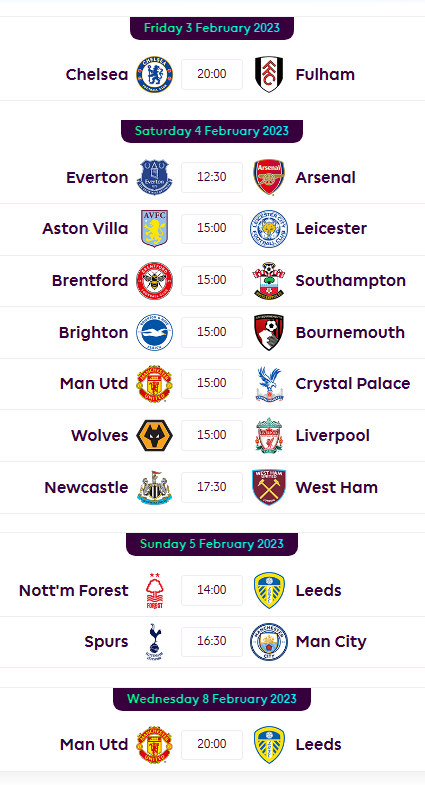Click the 20:00 Man Utd v Leeds time

tap(212, 744)
